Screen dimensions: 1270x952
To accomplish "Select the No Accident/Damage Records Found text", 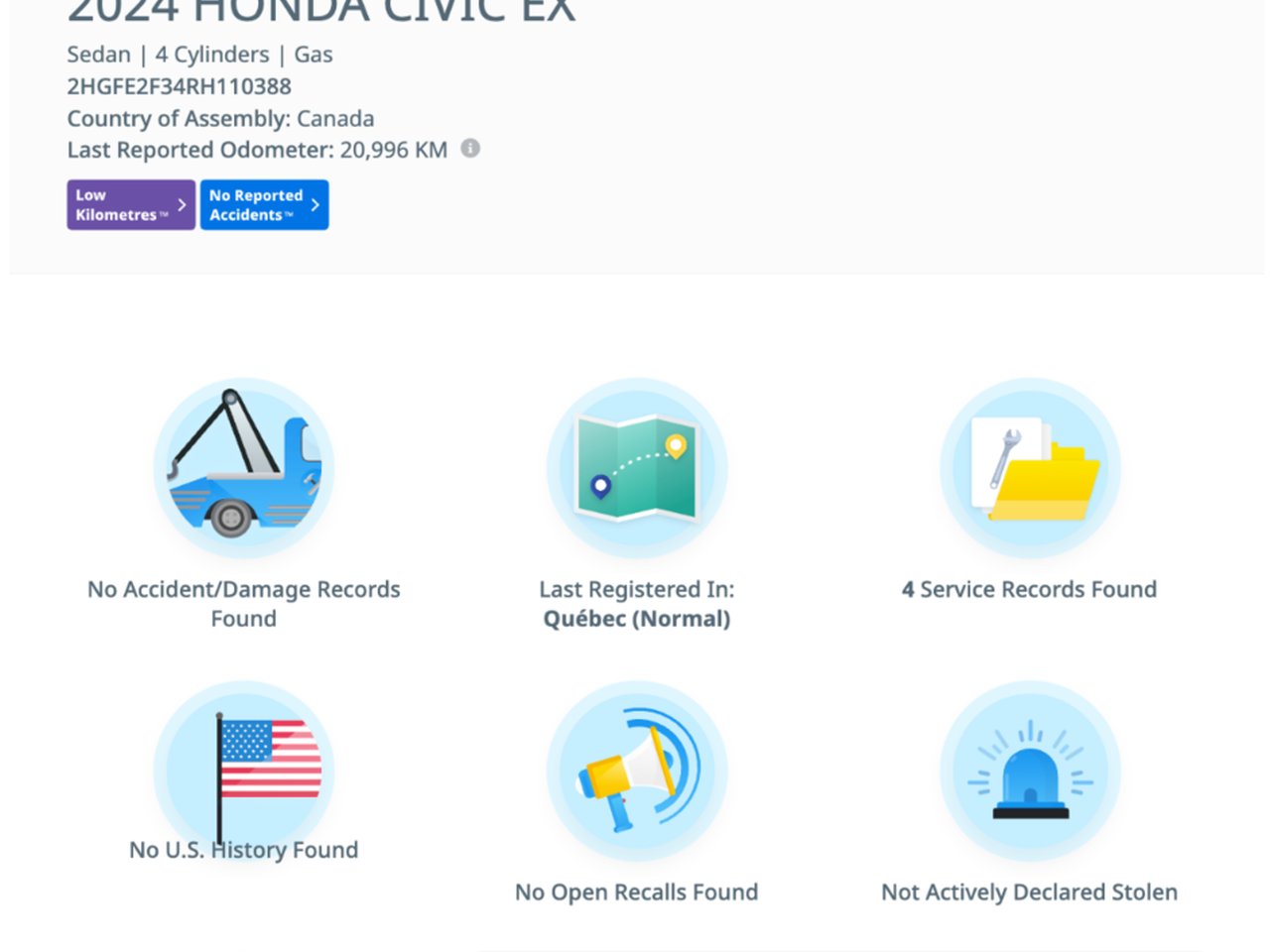I will (x=244, y=604).
